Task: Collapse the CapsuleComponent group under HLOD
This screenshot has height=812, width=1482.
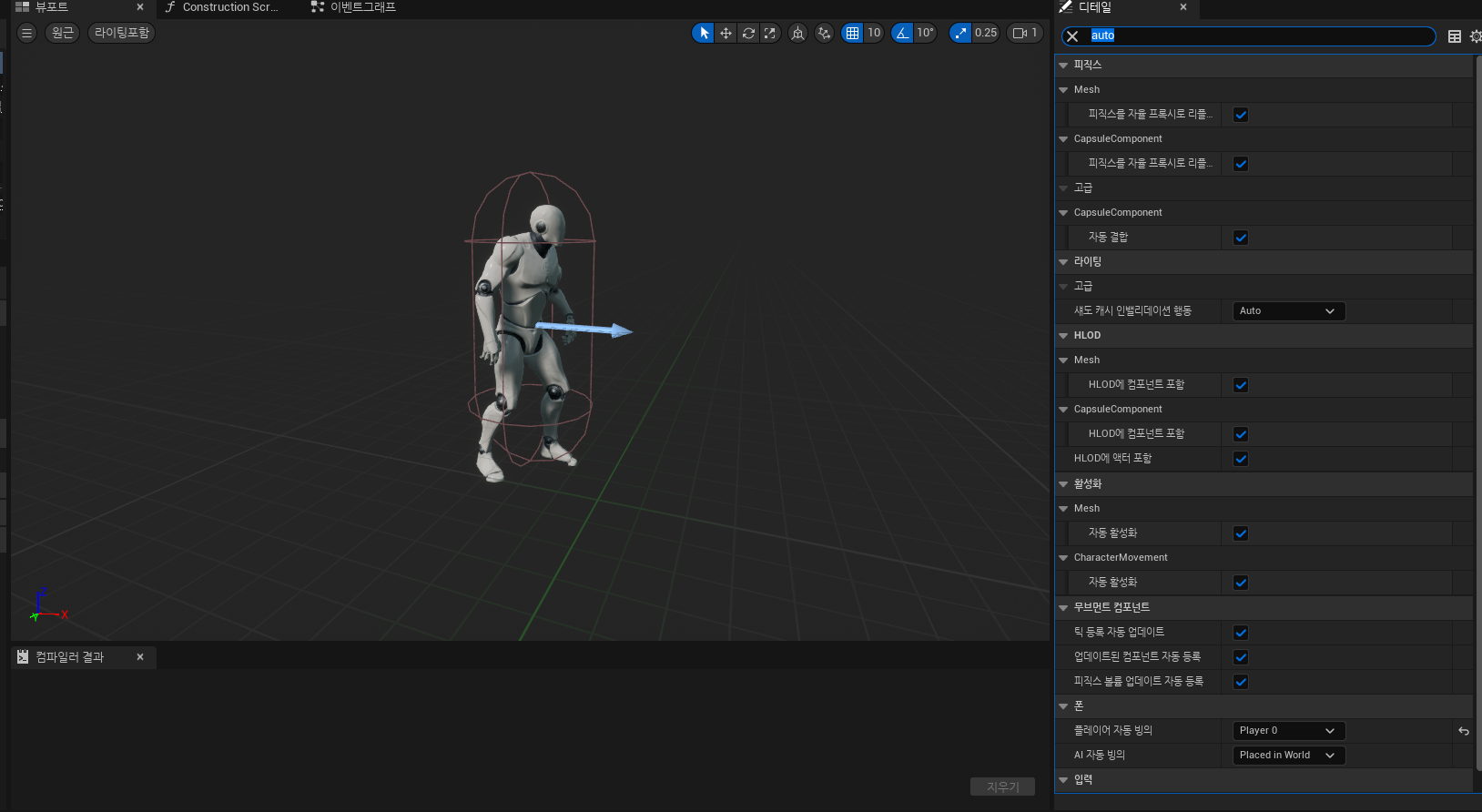Action: pos(1063,410)
